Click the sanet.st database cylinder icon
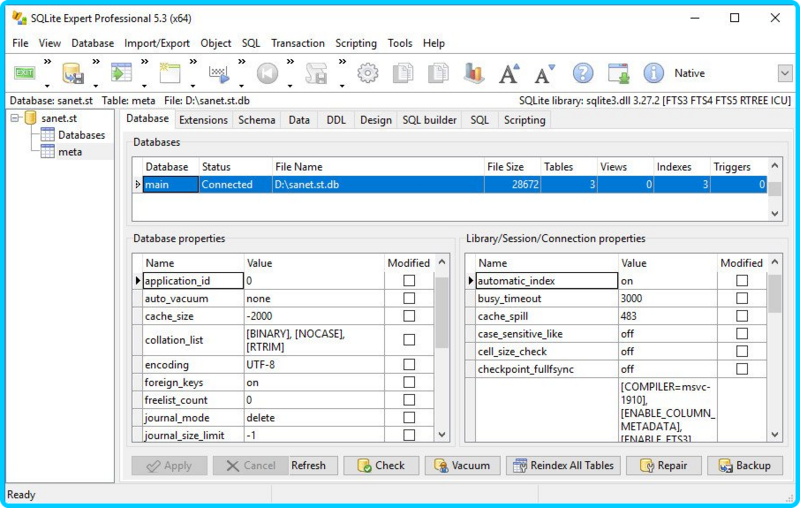 [31, 118]
